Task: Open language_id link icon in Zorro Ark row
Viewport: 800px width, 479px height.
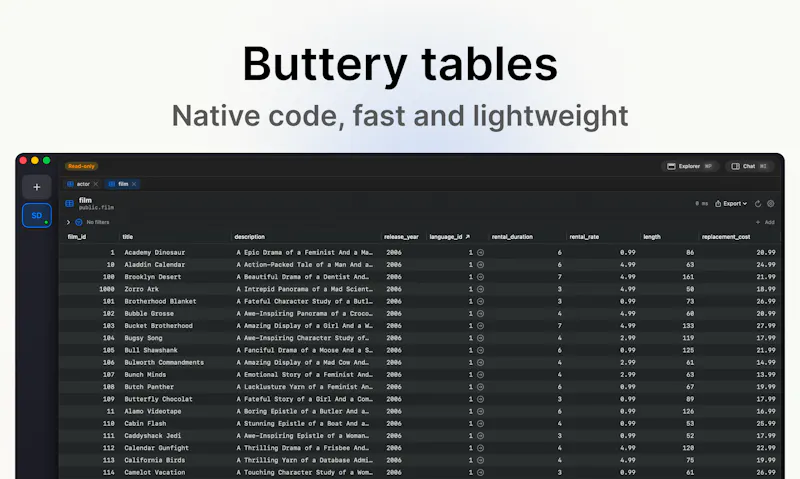Action: click(x=480, y=289)
